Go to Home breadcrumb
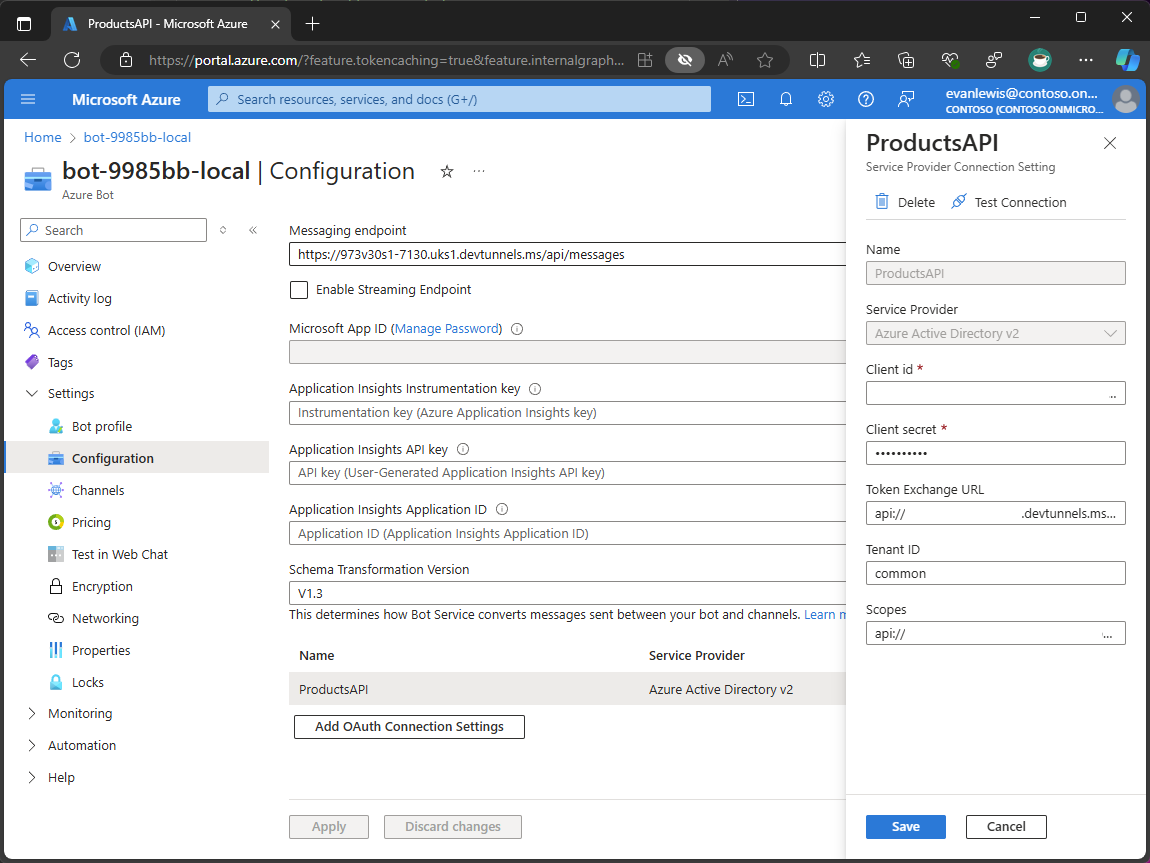The image size is (1150, 863). point(43,138)
